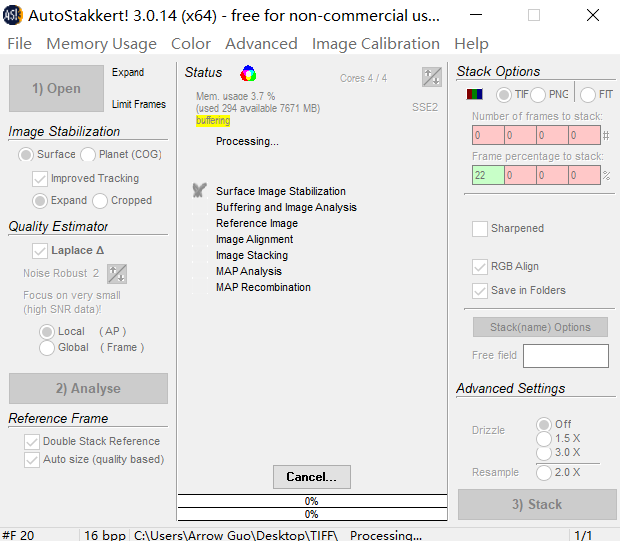The width and height of the screenshot is (620, 541).
Task: Click the yellow buffering status indicator
Action: click(213, 121)
